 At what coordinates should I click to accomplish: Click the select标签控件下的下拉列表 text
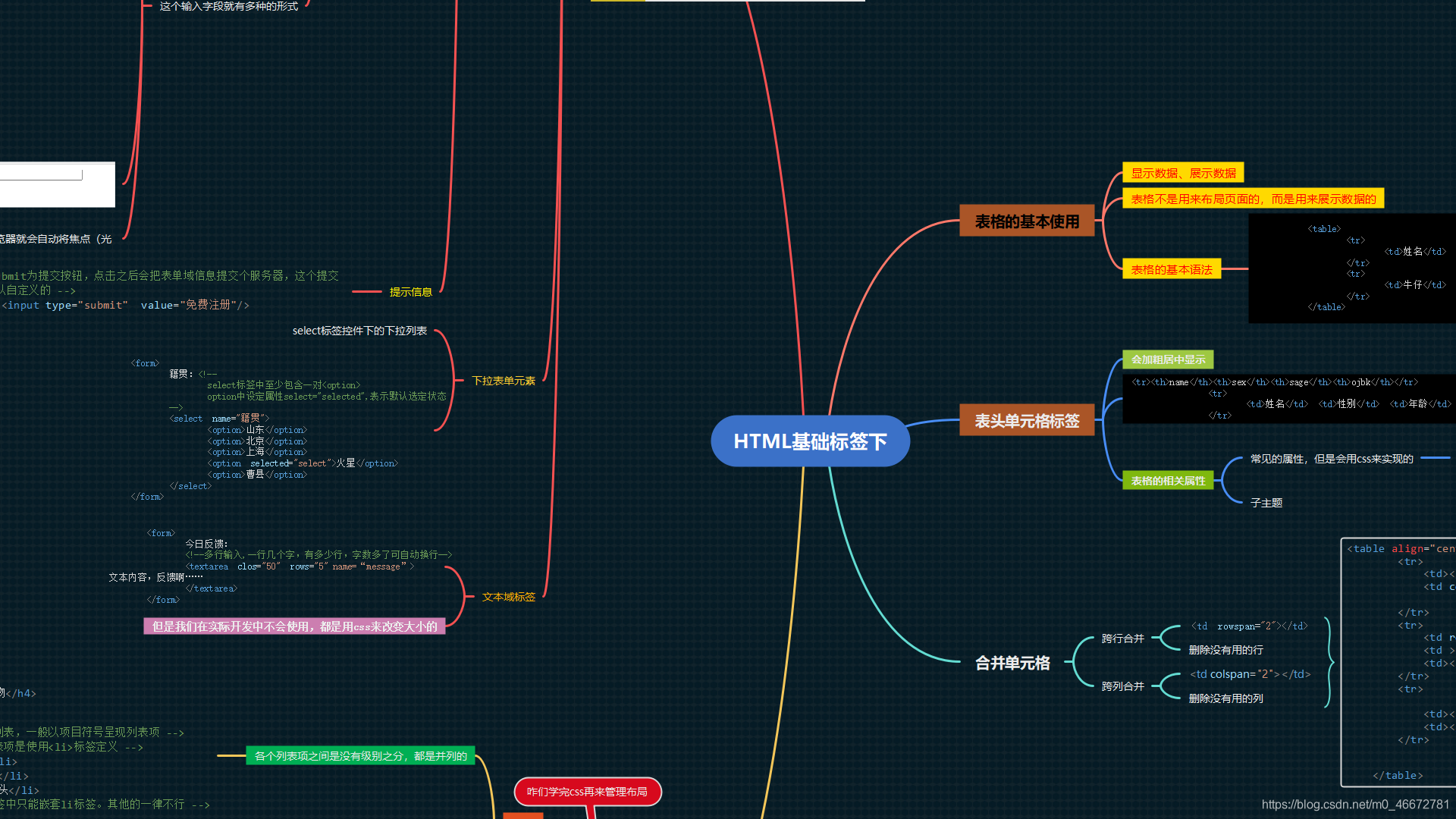[x=359, y=331]
